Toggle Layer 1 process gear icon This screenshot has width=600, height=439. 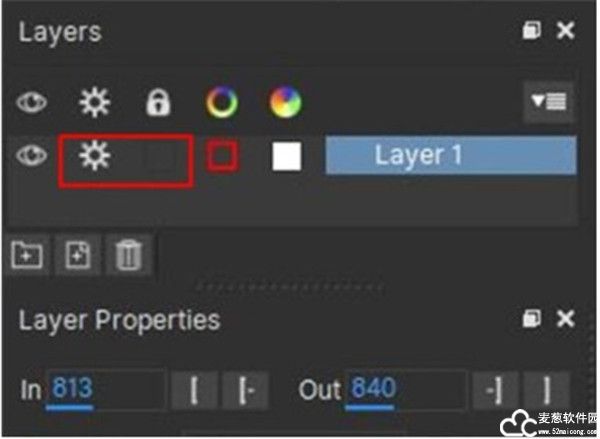[95, 155]
